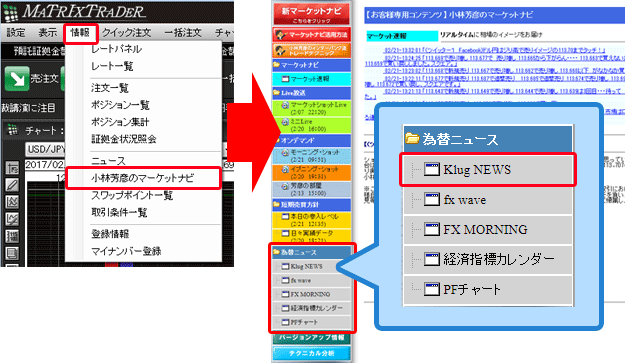Click the 為替ニュース folder icon in enlarged panel
This screenshot has width=625, height=363.
click(x=412, y=139)
